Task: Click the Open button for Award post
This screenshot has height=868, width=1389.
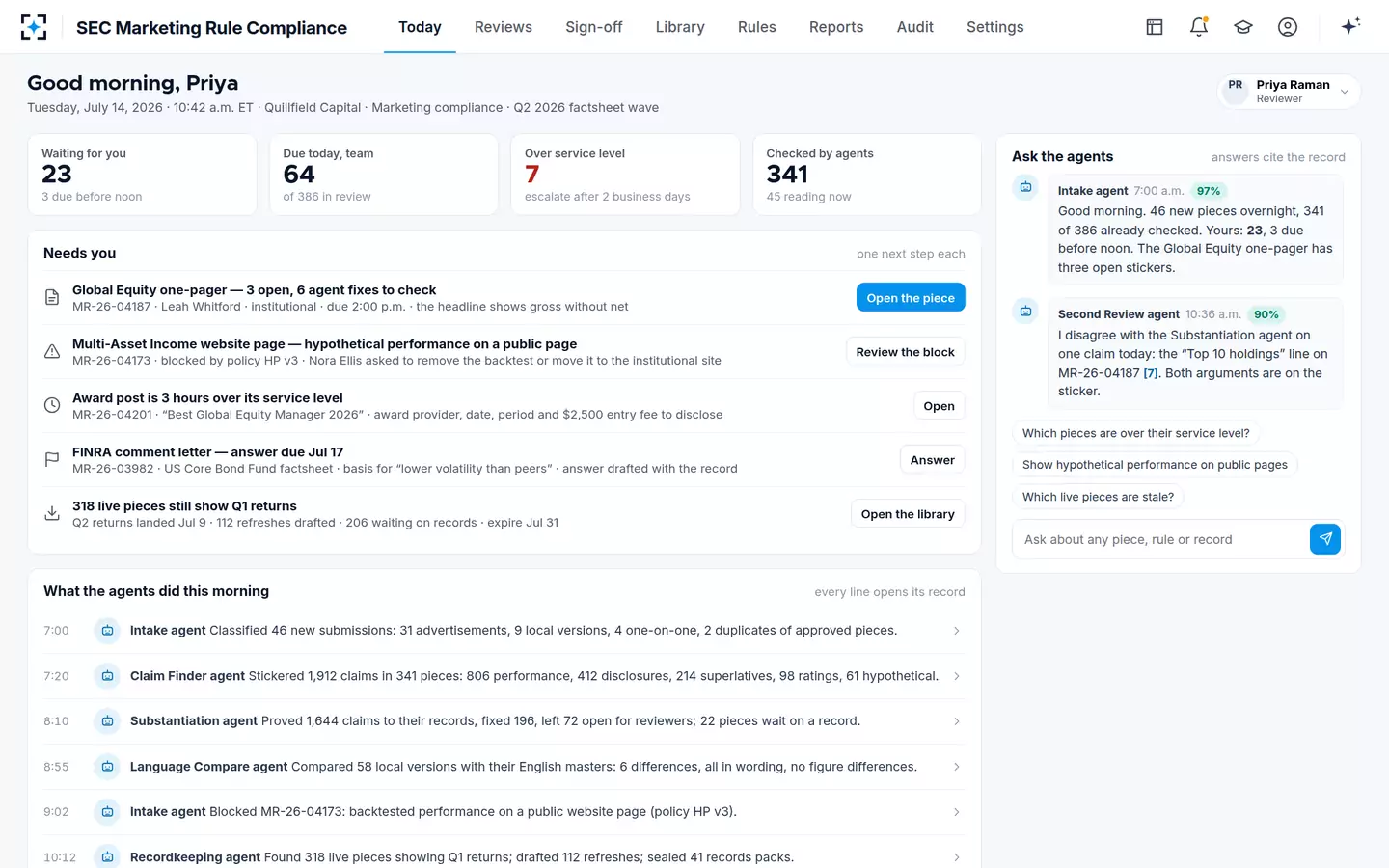Action: [939, 406]
